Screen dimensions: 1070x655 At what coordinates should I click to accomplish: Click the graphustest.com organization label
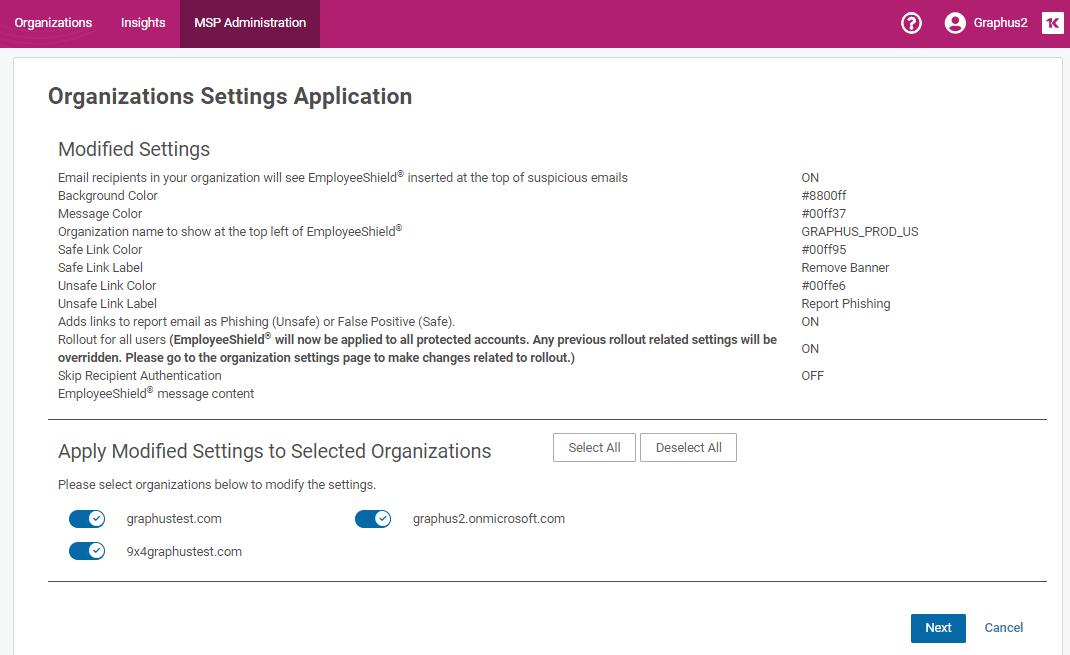pos(174,519)
